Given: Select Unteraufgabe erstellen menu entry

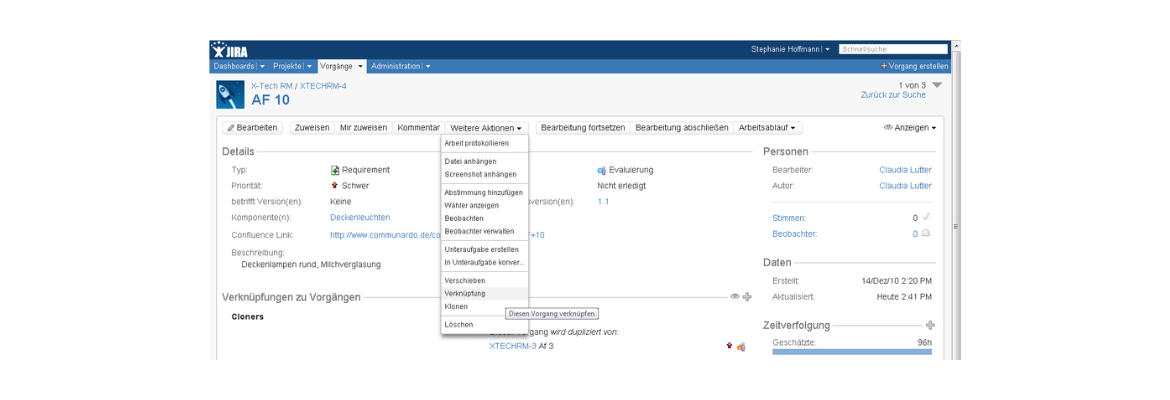Looking at the screenshot, I should [x=485, y=249].
